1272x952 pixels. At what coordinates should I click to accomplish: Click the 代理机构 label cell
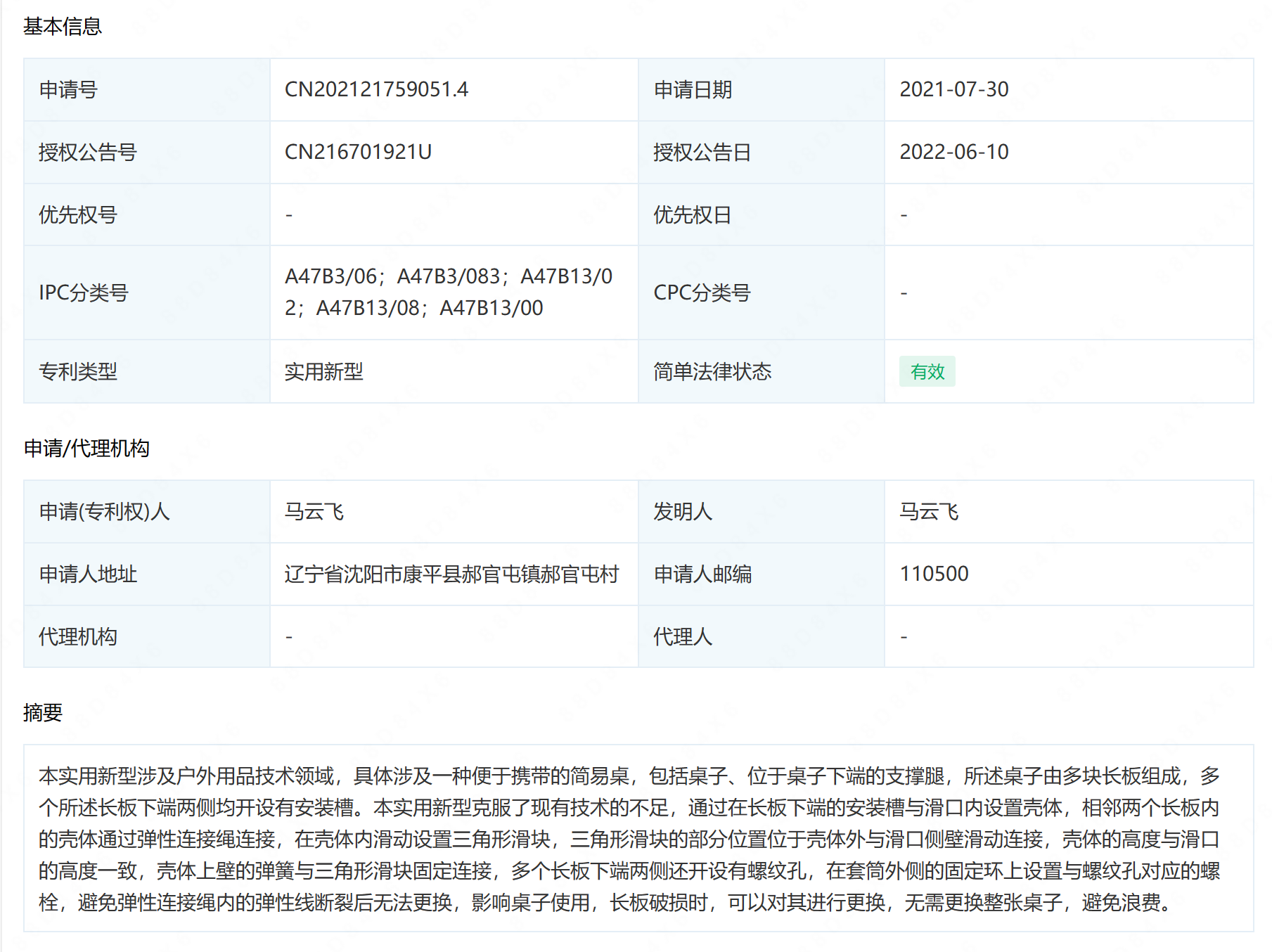pos(147,636)
